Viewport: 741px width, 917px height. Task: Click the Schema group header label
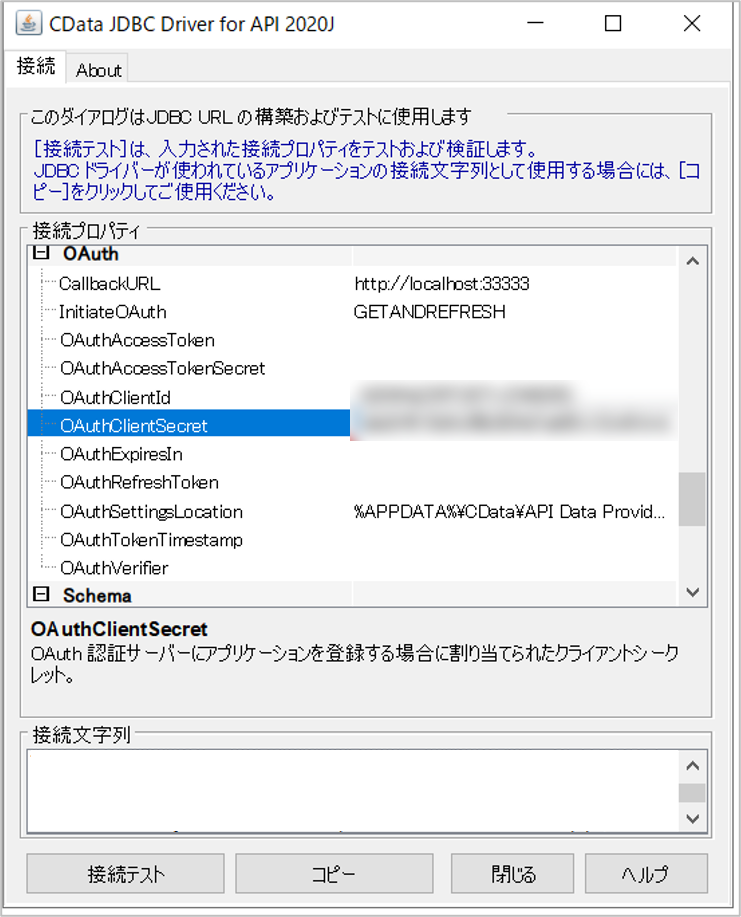tap(97, 595)
